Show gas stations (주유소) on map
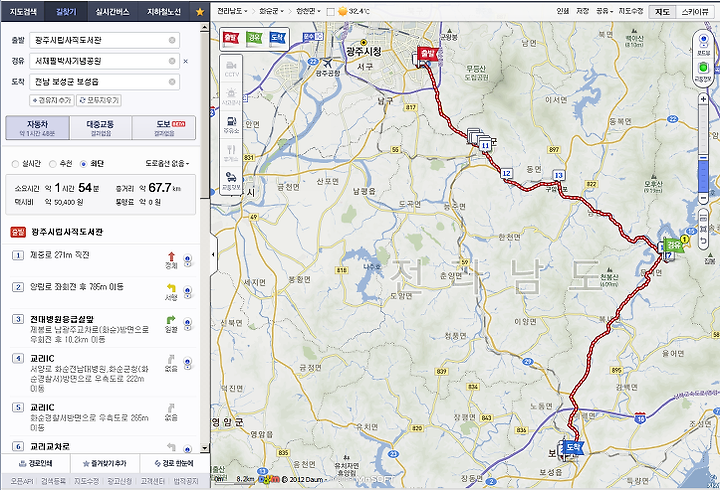 (231, 124)
